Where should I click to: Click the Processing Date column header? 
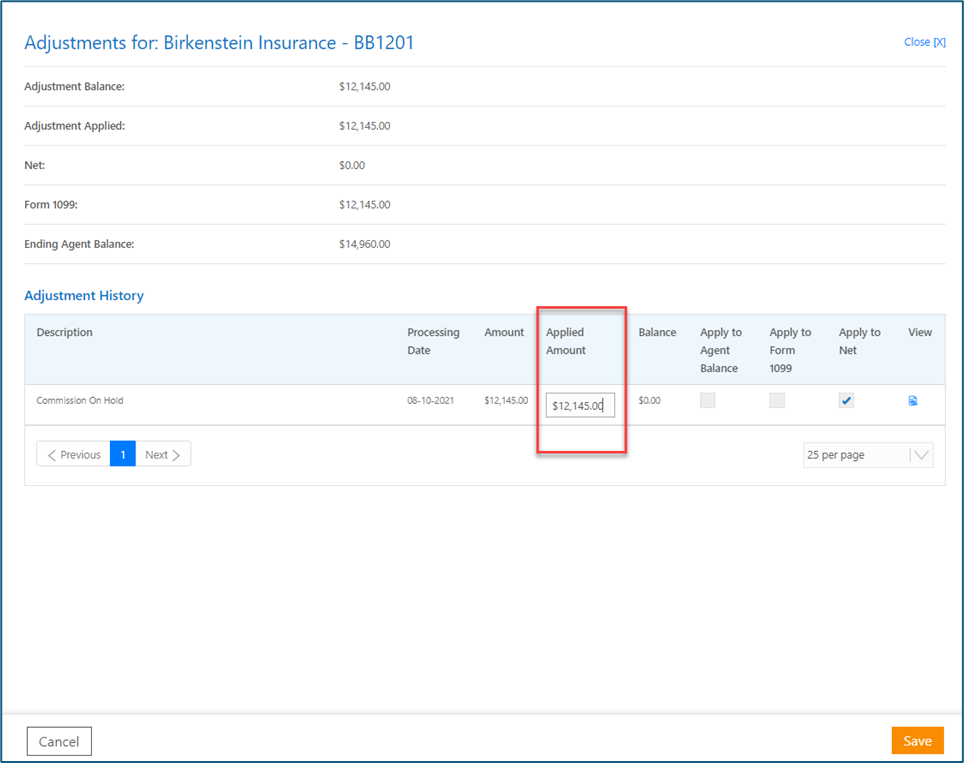(x=433, y=341)
